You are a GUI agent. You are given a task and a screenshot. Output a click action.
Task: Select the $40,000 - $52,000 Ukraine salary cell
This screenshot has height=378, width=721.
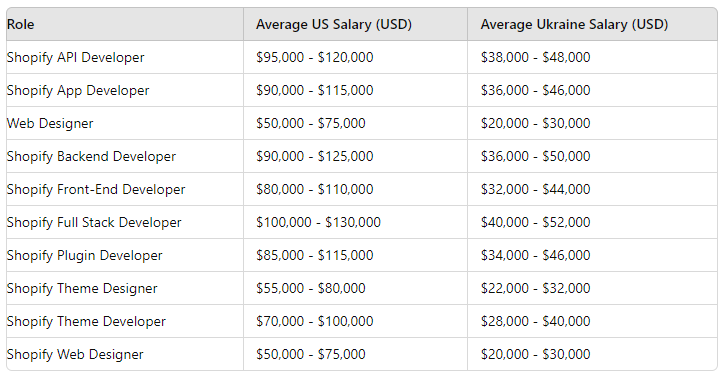click(x=592, y=222)
